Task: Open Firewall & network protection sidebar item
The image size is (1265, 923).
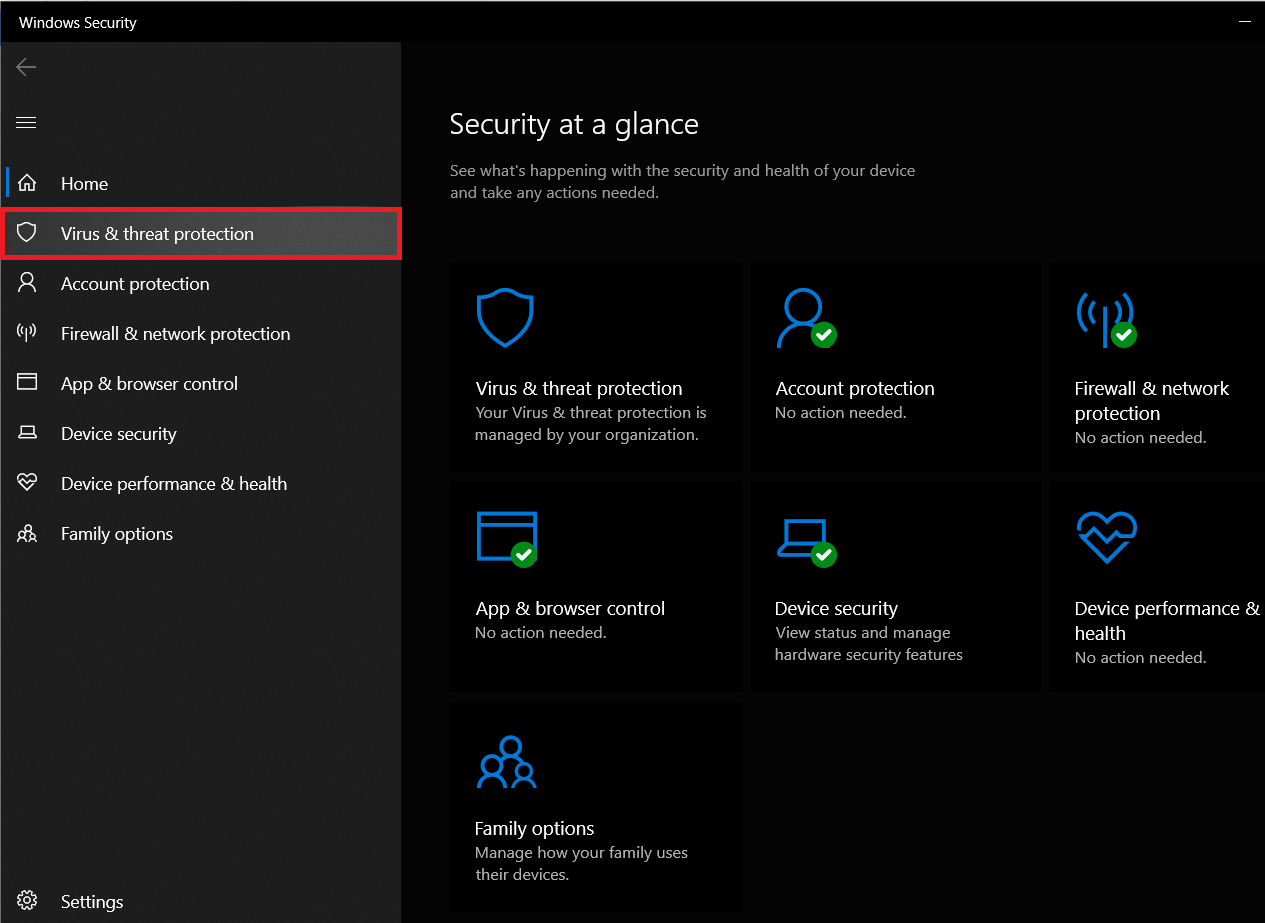Action: point(201,334)
